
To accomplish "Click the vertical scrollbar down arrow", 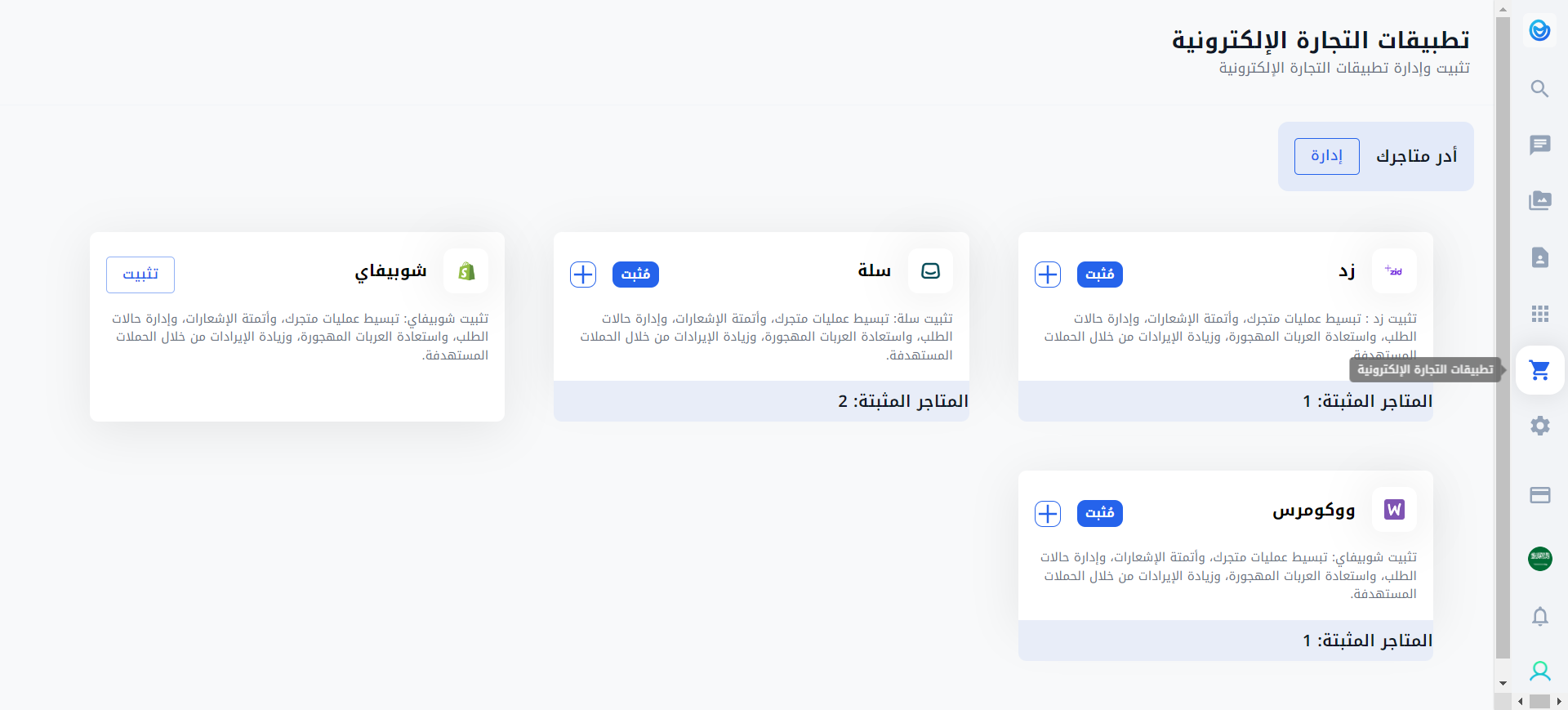I will coord(1503,683).
